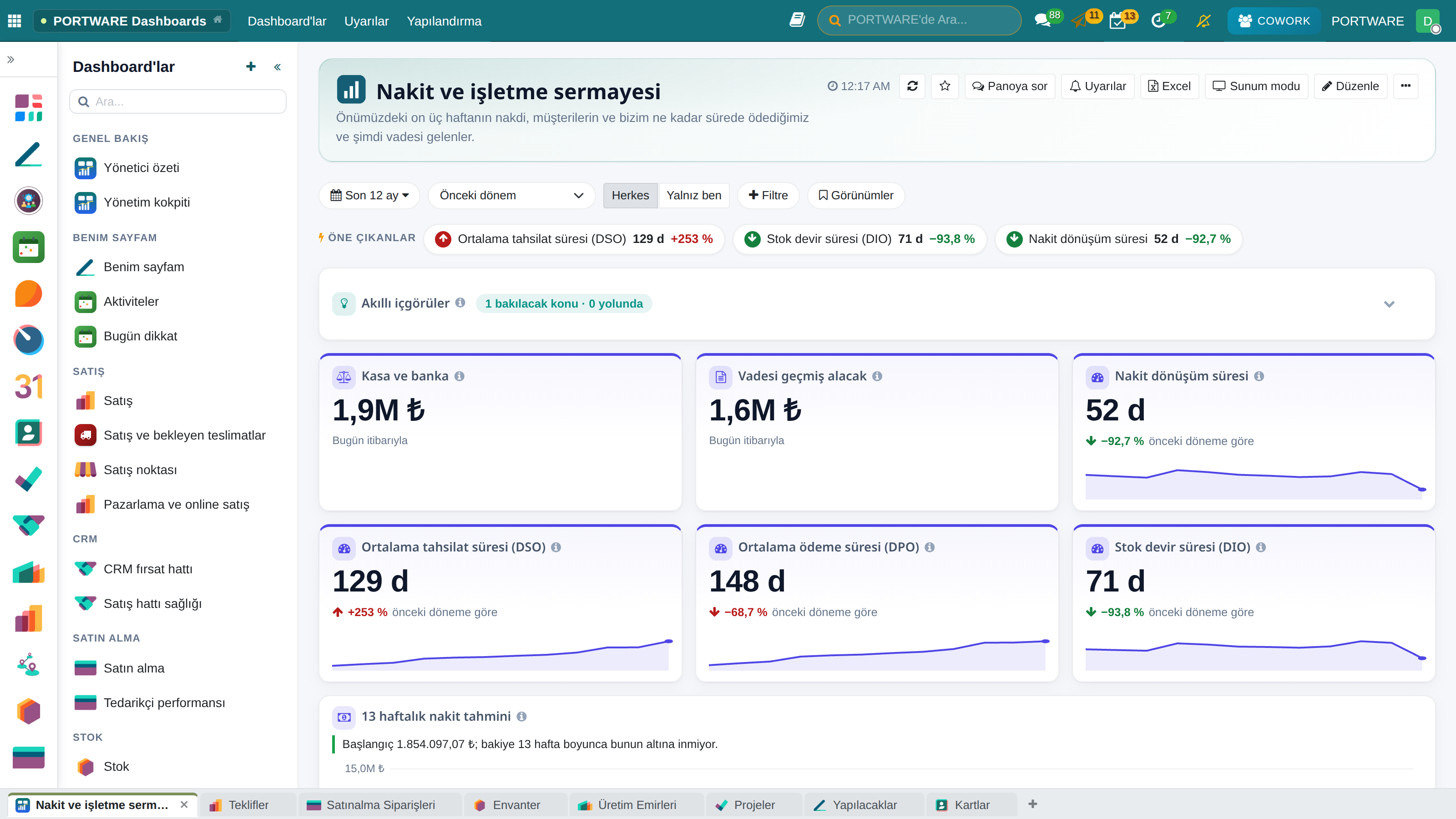
Task: Select the Yalnız ben toggle option
Action: [x=693, y=195]
